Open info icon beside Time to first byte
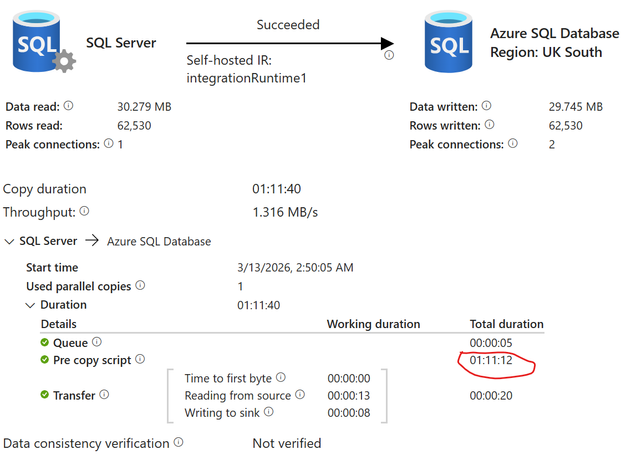The height and width of the screenshot is (456, 621). (281, 377)
